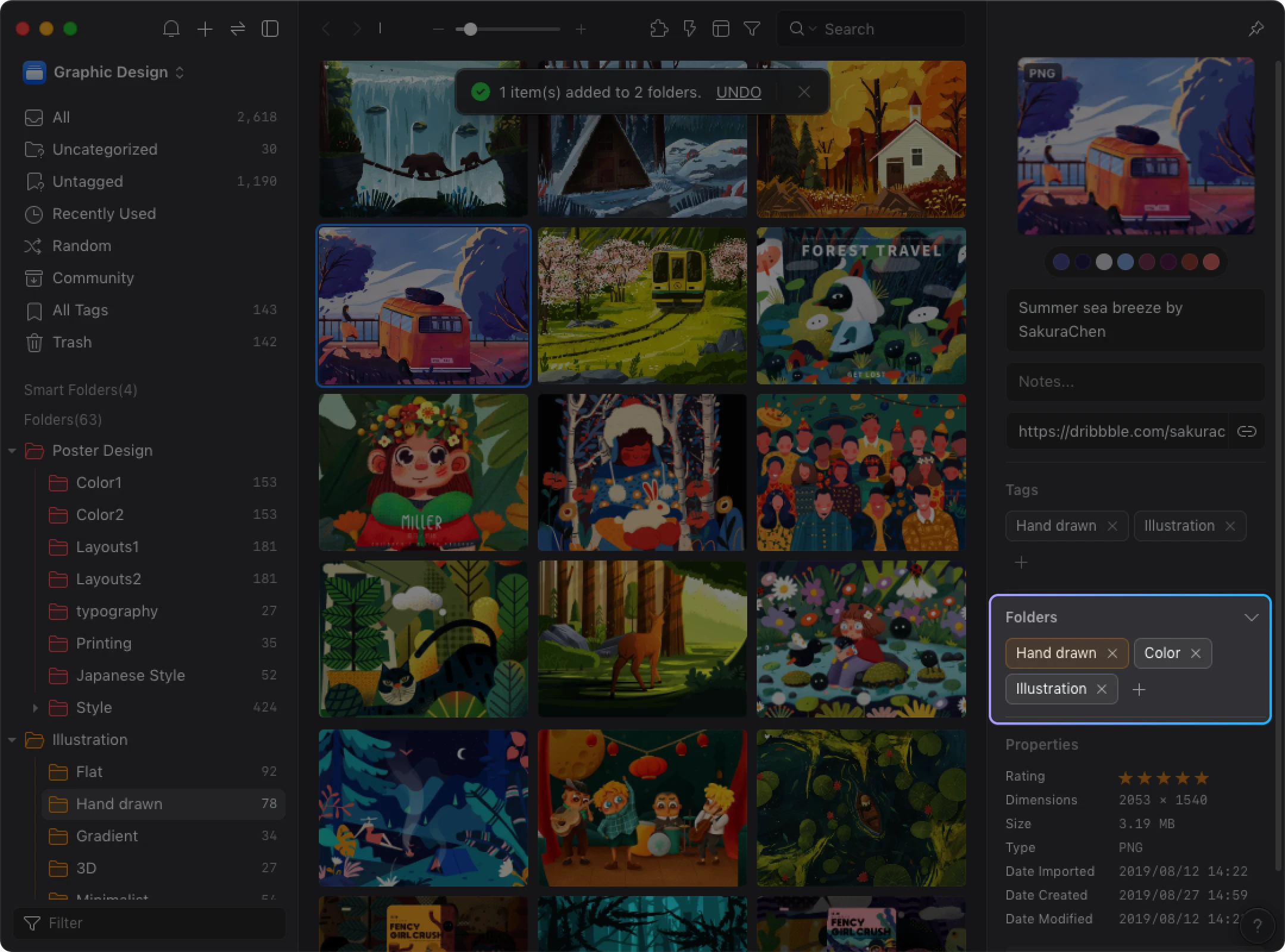Click the switch library arrows icon
Screen dimensions: 1285x952
[x=237, y=29]
